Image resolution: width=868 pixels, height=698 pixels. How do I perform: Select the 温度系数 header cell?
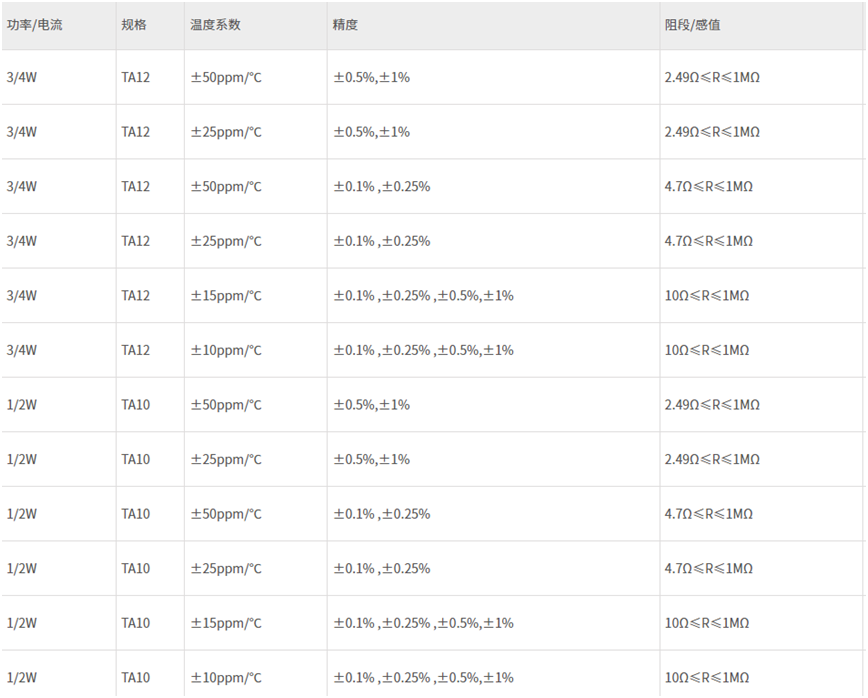[x=216, y=25]
